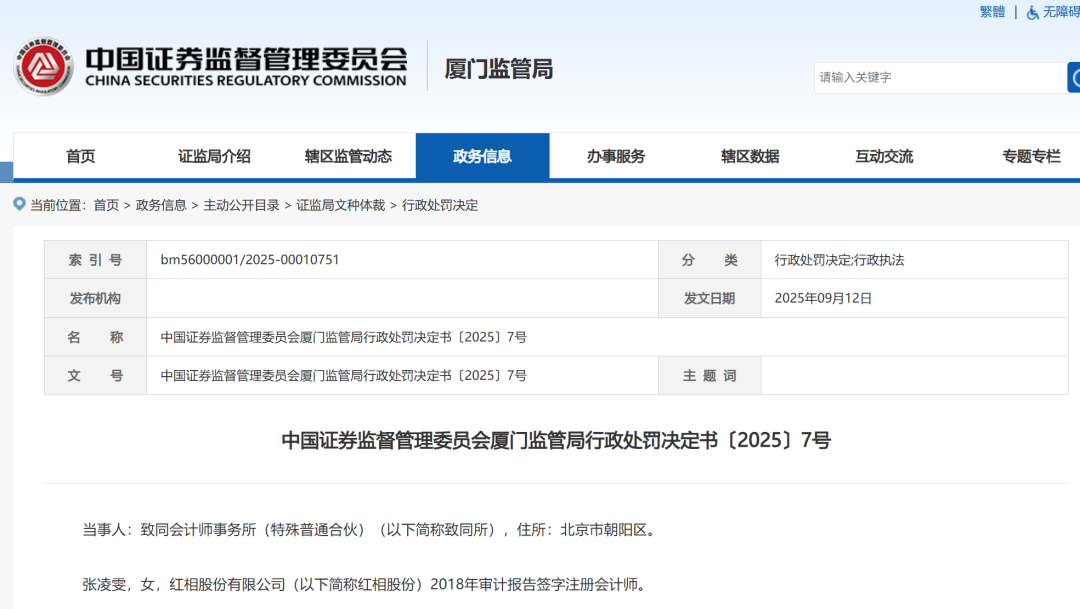Screen dimensions: 1080x609
Task: Click the 分类 label cell
Action: [x=709, y=260]
